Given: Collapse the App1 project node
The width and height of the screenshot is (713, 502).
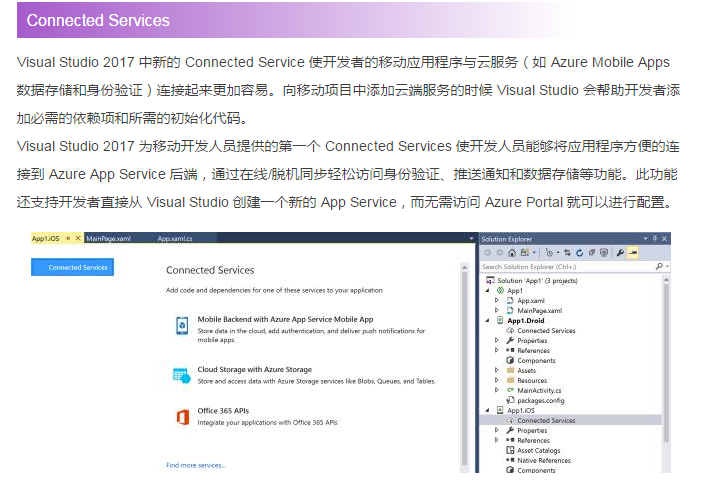Looking at the screenshot, I should tap(487, 291).
